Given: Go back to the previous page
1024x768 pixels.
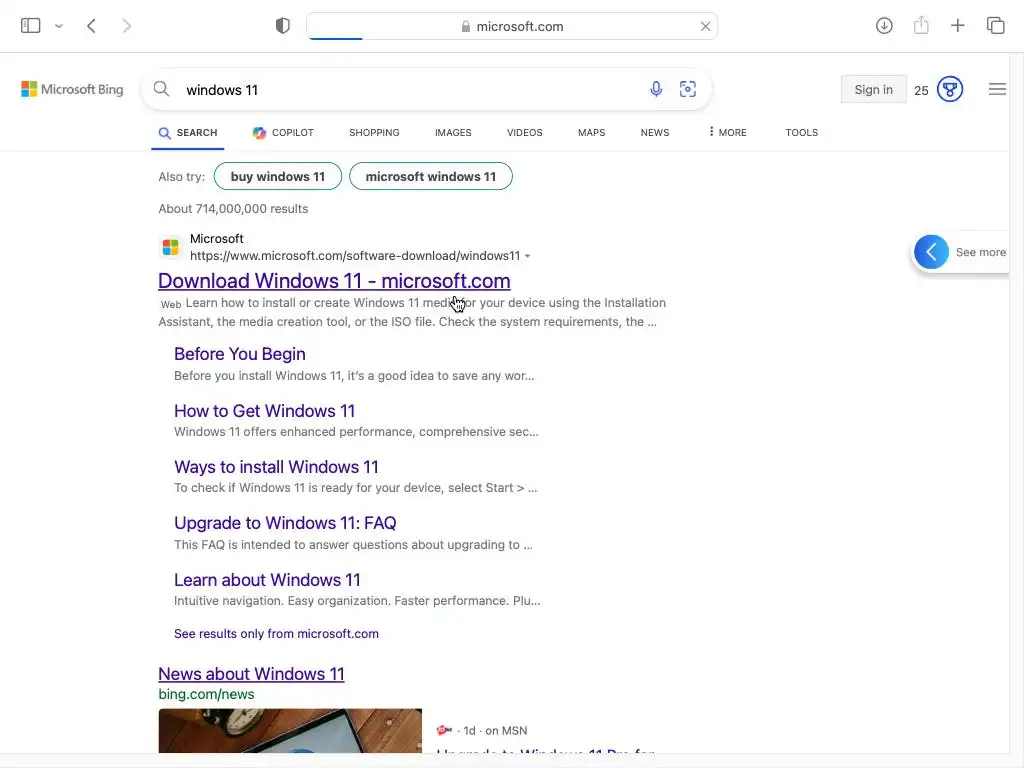Looking at the screenshot, I should coord(91,26).
